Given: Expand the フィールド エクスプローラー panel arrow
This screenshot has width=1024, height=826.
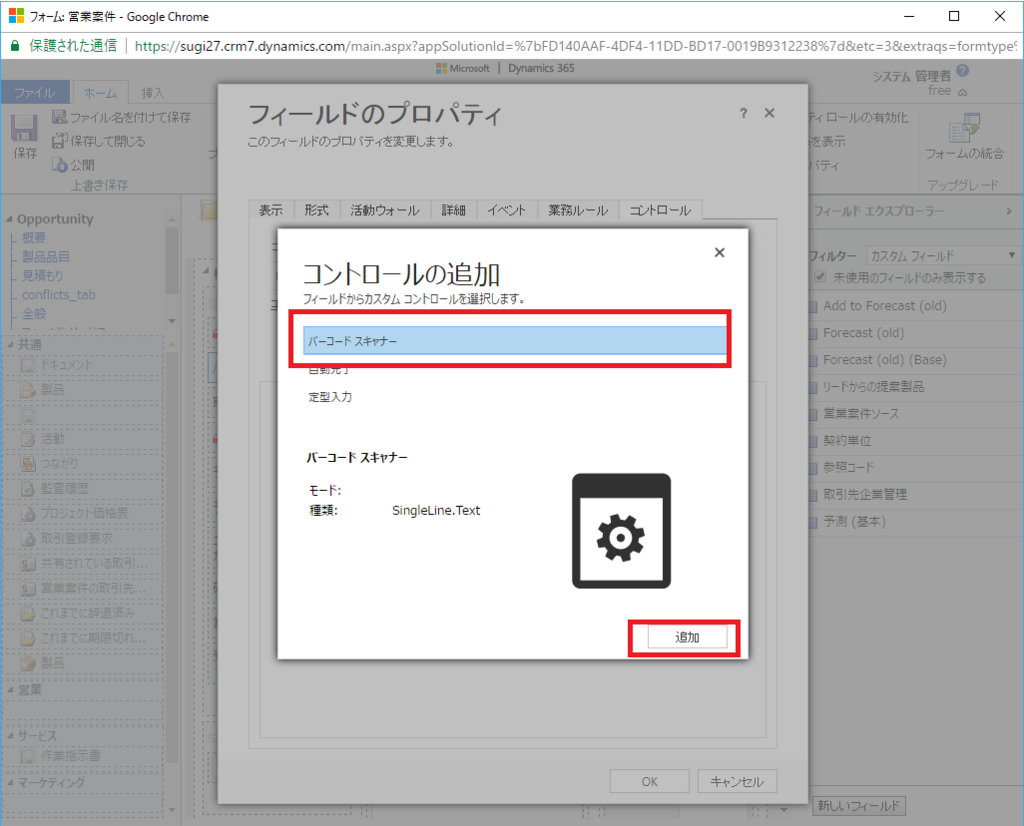Looking at the screenshot, I should 1009,211.
